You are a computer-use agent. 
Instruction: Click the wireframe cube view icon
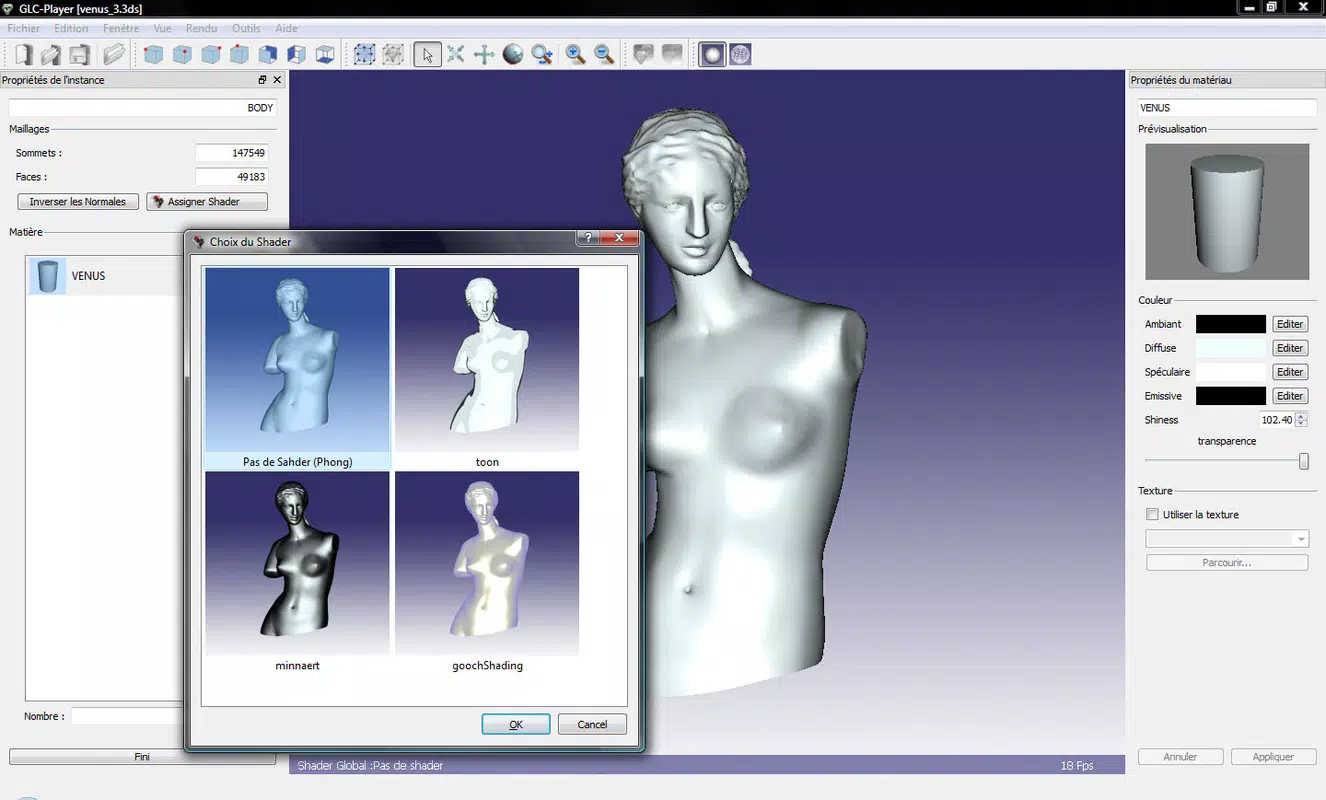coord(325,55)
